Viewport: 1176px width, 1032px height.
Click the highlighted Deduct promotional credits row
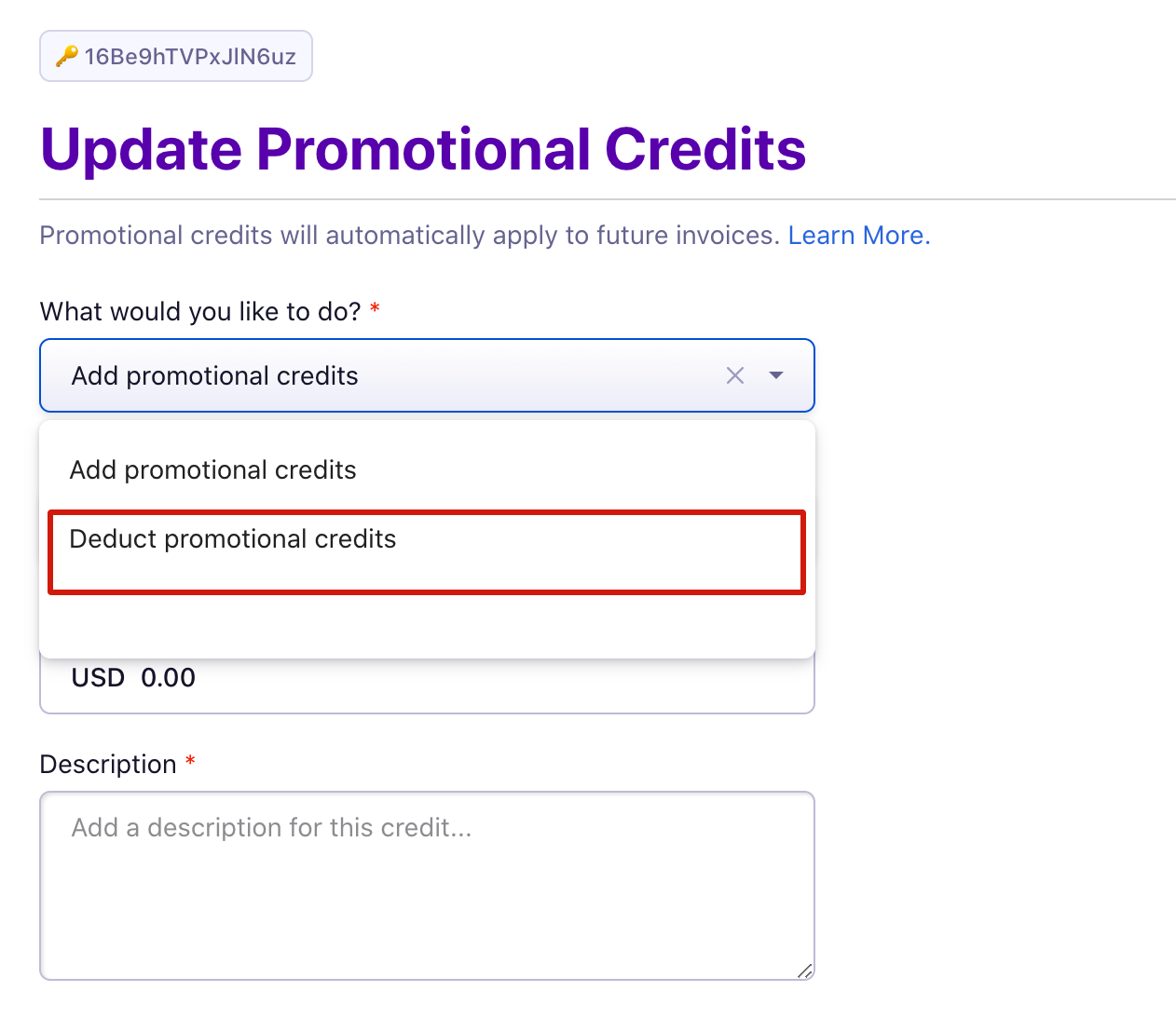pyautogui.click(x=427, y=551)
